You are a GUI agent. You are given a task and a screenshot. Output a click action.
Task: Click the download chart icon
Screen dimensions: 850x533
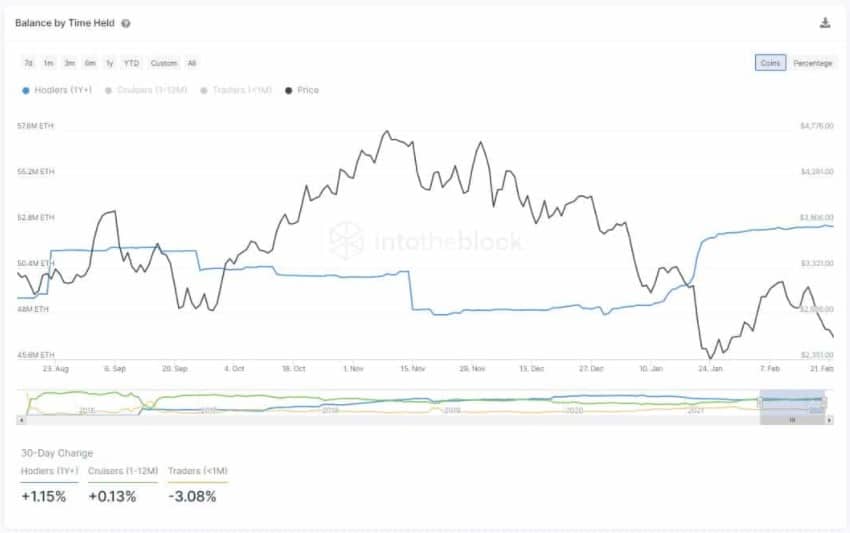825,23
